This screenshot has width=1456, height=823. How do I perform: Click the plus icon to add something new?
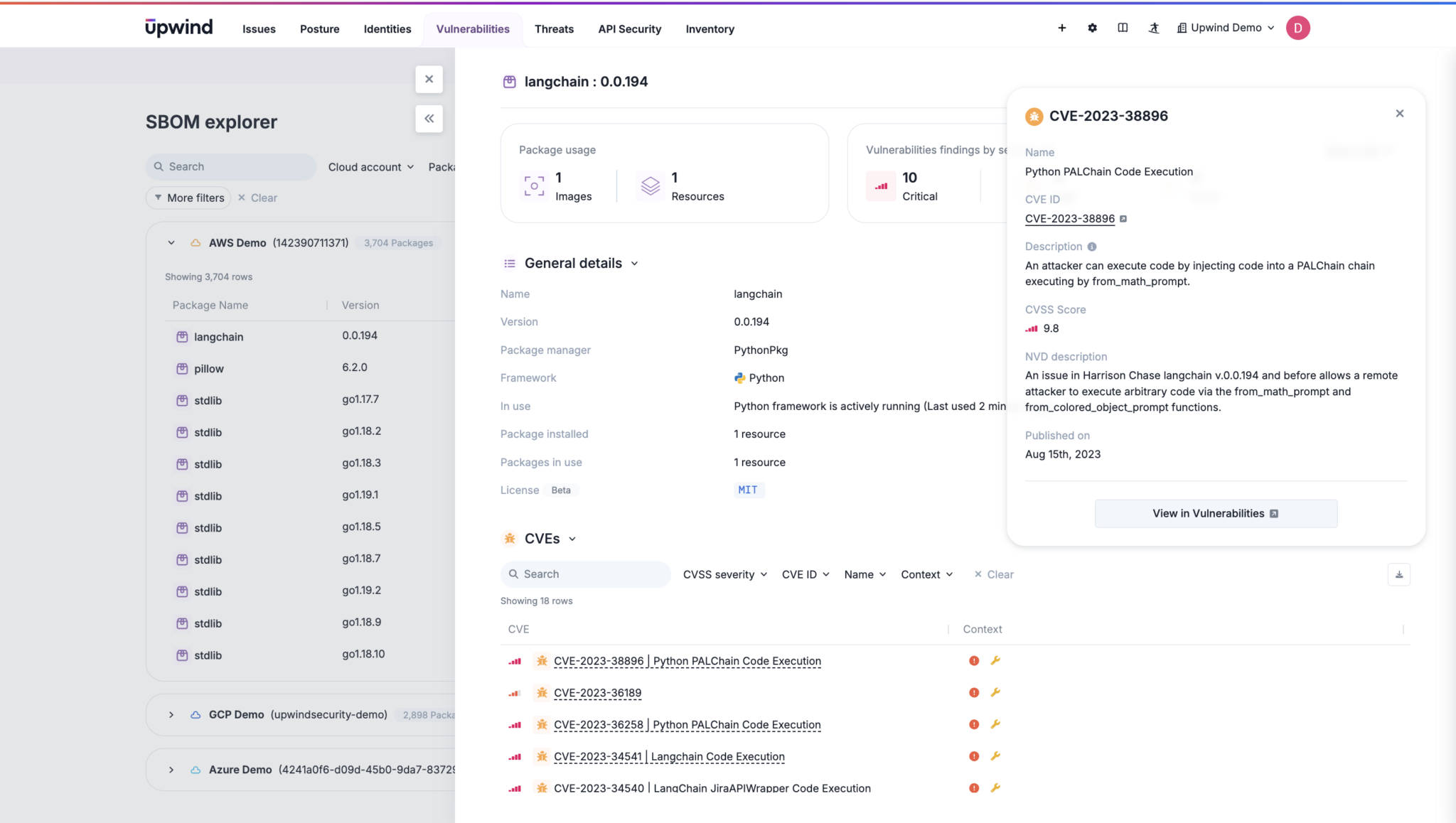[x=1061, y=28]
